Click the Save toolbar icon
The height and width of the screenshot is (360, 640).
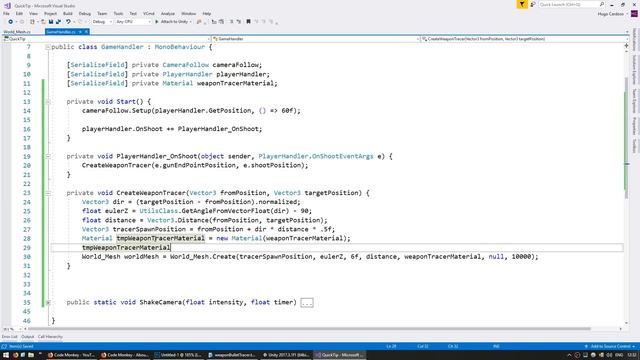coord(51,22)
